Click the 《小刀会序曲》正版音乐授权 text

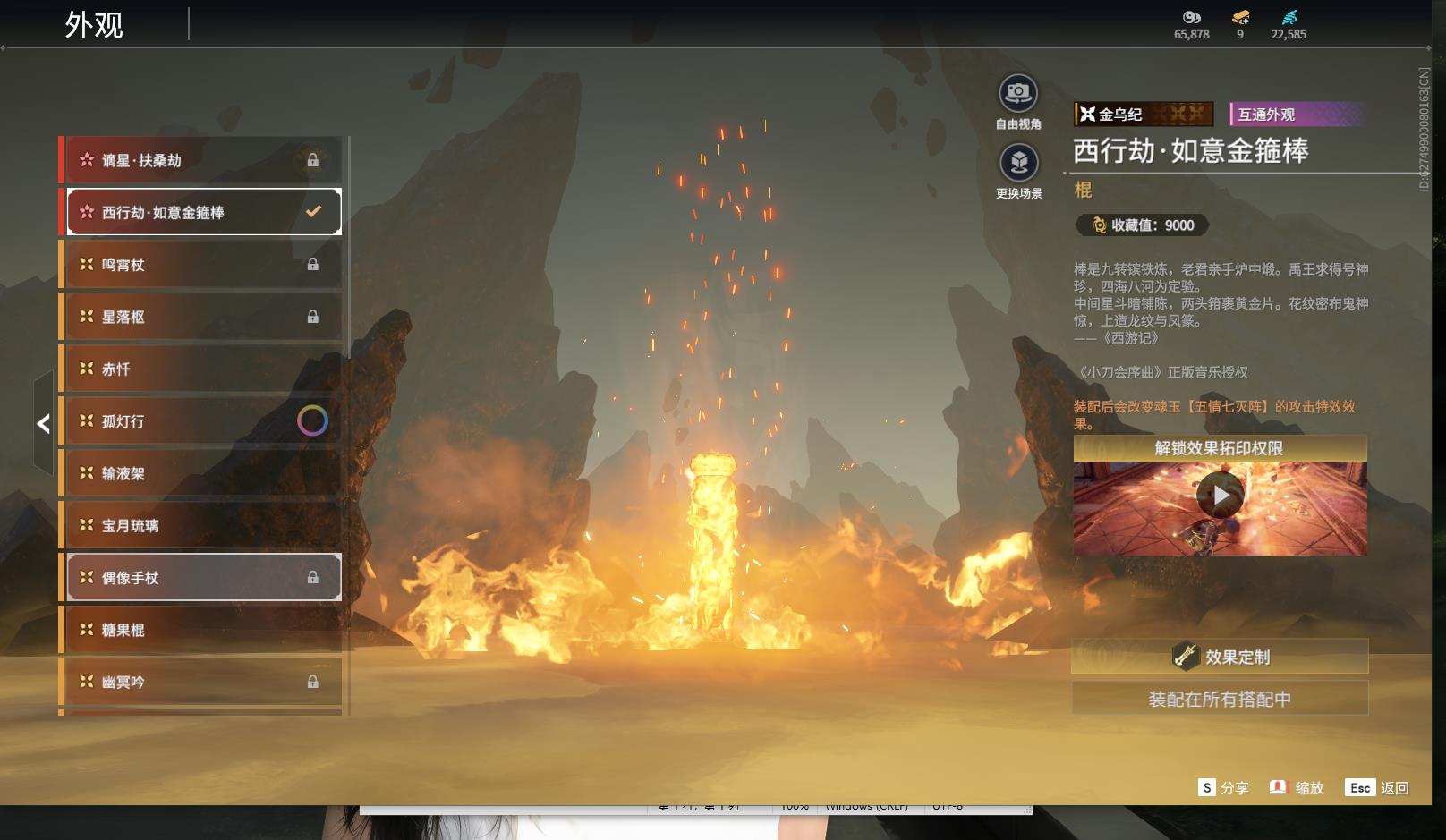[x=1162, y=372]
